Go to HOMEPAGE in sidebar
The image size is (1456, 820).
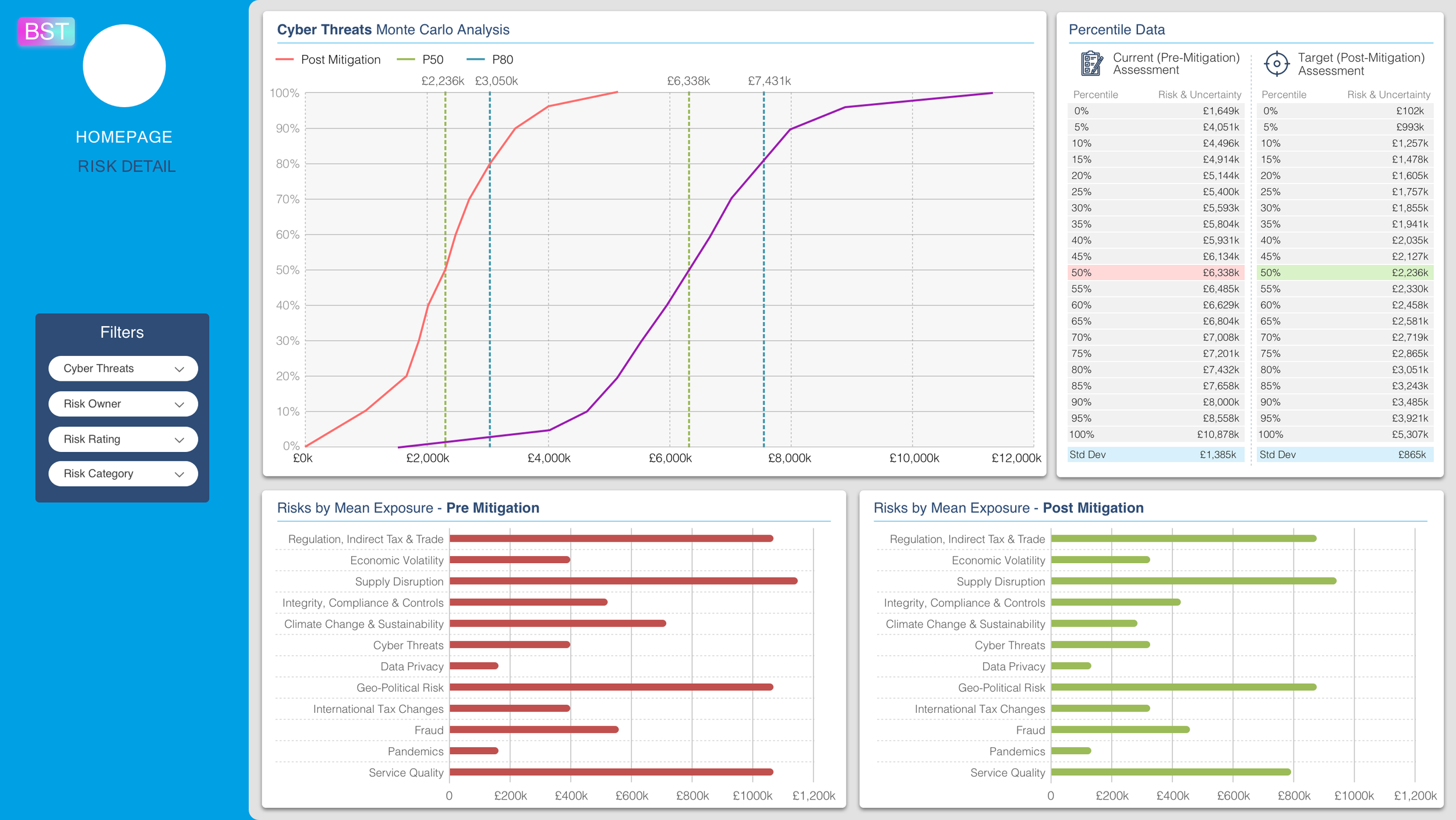(x=124, y=137)
